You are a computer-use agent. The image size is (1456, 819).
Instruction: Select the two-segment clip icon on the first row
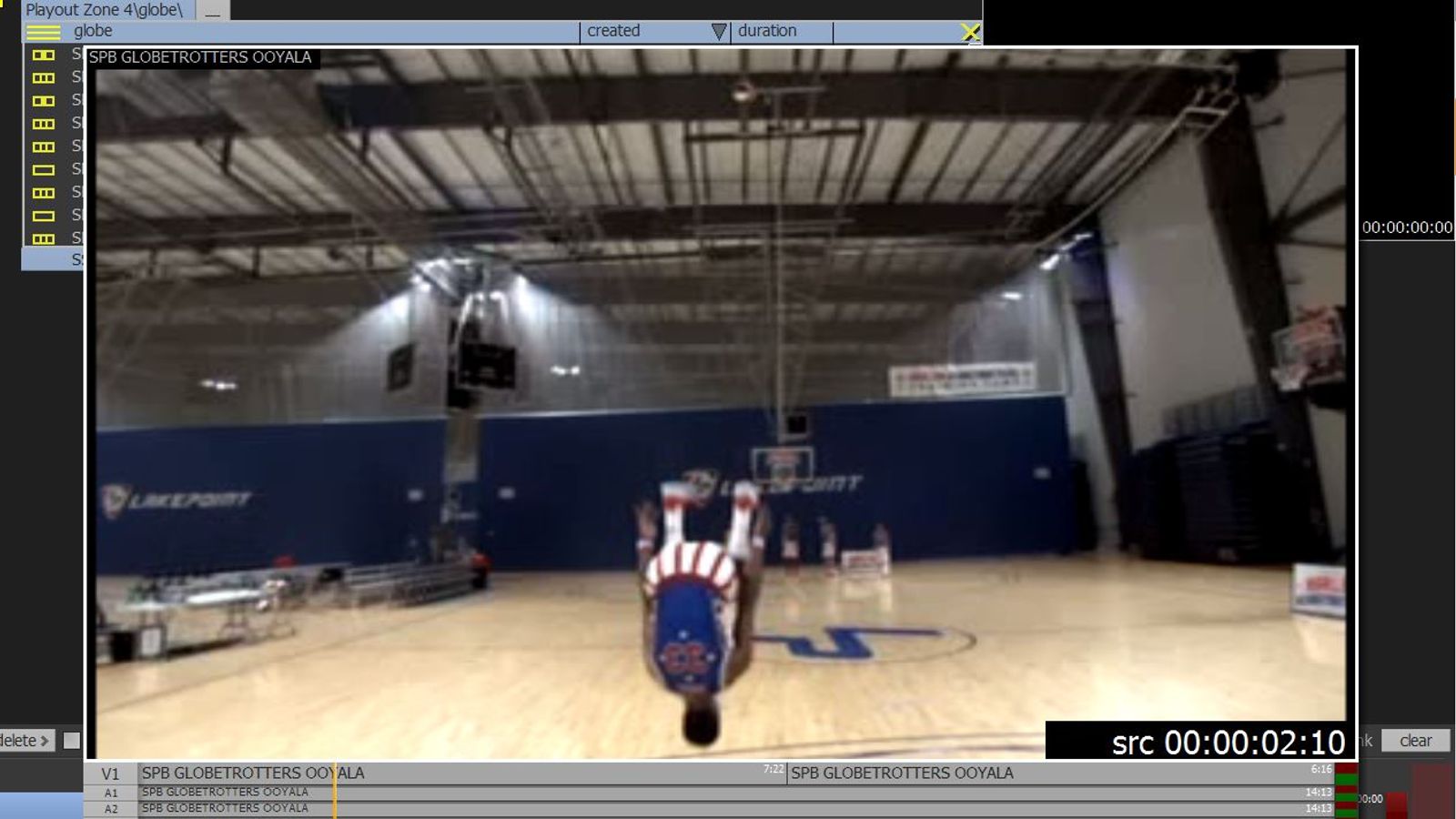coord(43,56)
